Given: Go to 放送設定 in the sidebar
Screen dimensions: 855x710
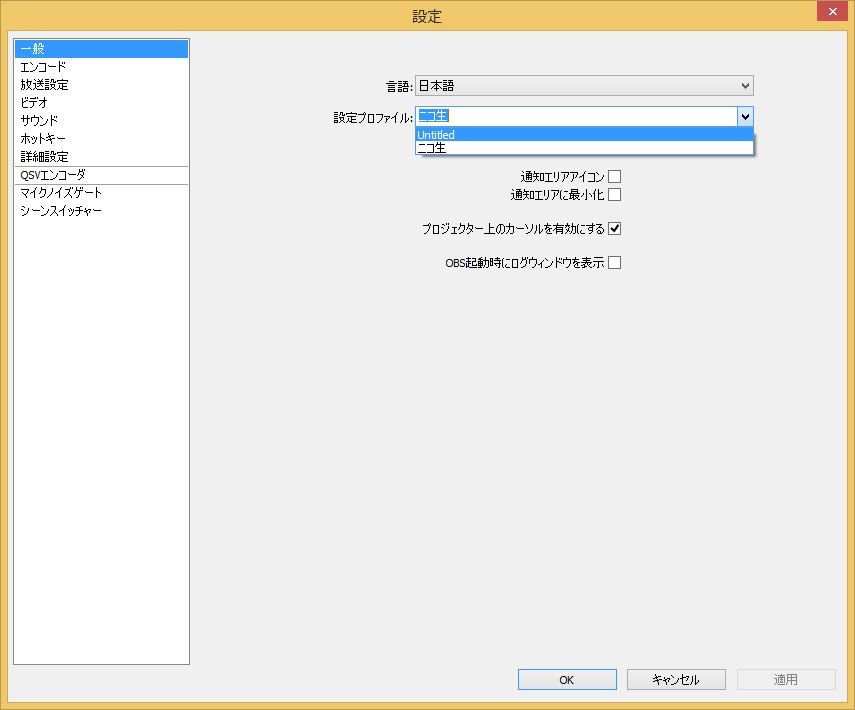Looking at the screenshot, I should (x=101, y=85).
